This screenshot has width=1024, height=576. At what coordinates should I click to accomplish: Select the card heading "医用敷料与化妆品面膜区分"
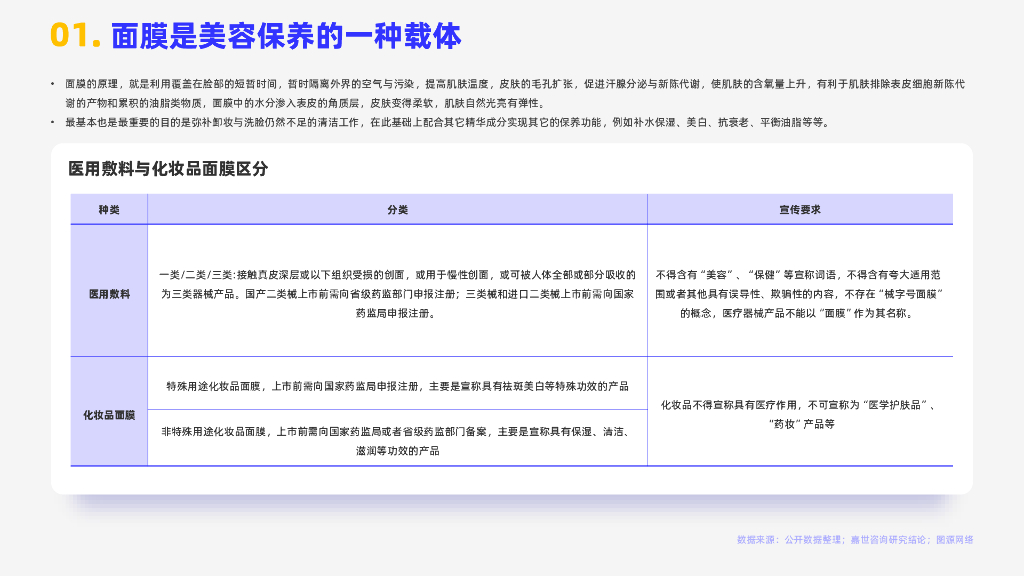[x=167, y=169]
